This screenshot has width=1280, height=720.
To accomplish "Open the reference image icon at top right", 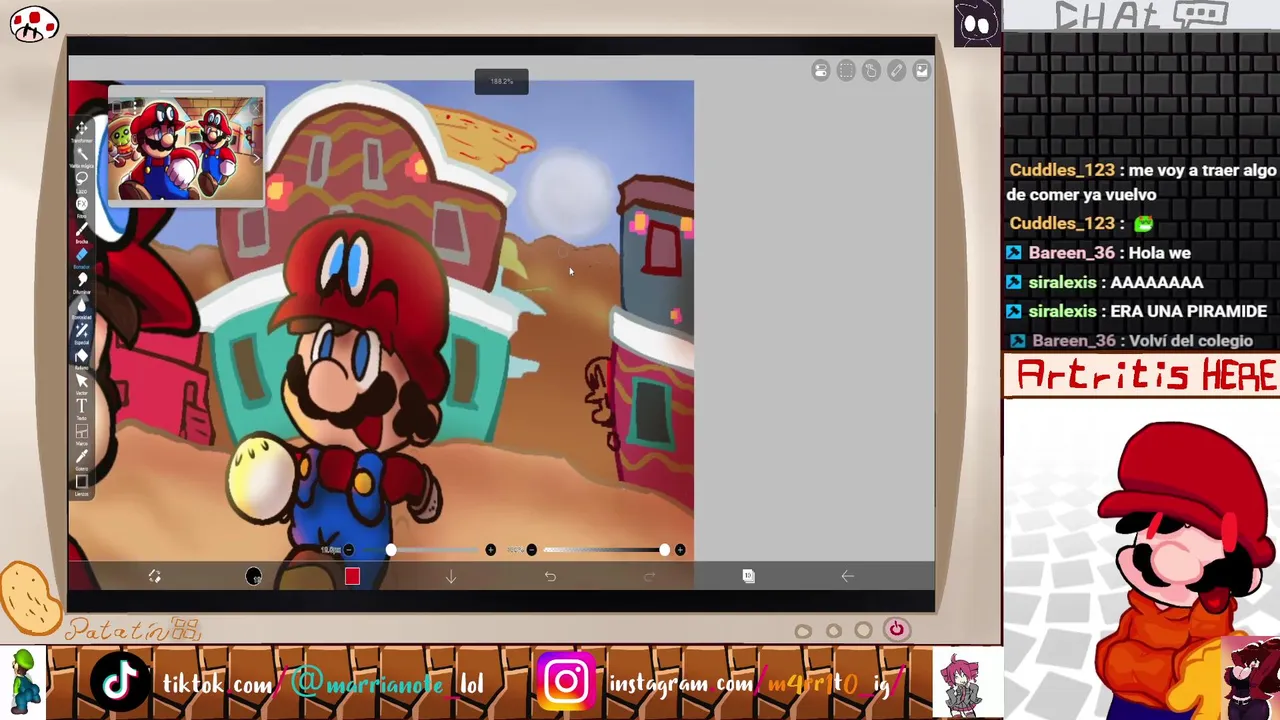I will [921, 70].
